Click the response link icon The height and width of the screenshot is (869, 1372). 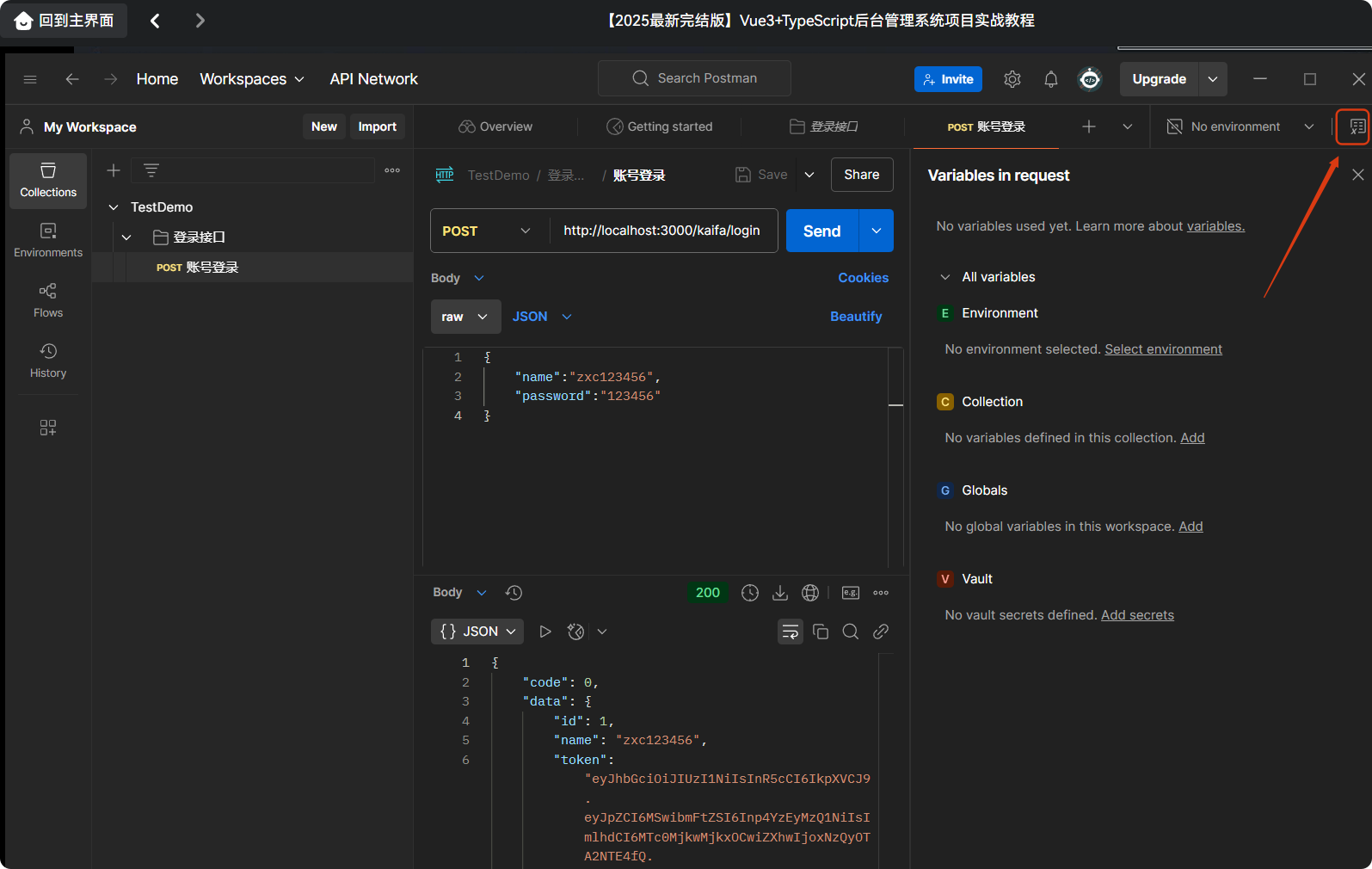[x=881, y=632]
